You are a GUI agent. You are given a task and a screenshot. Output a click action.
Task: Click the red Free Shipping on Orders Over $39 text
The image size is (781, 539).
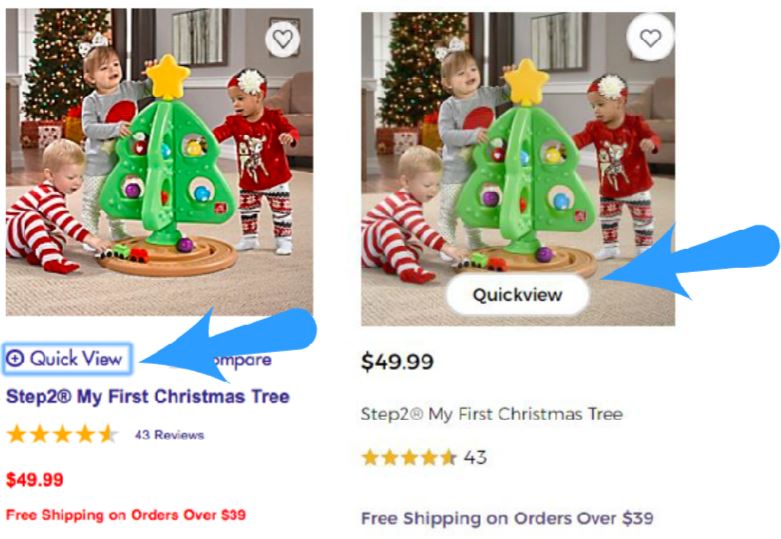click(x=126, y=515)
